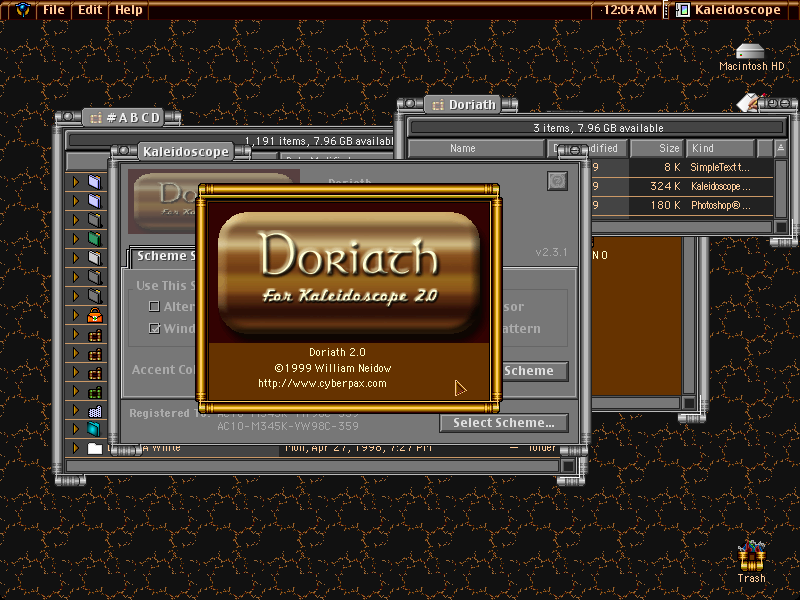Click the Doriath window horizontal scrollbar
Image resolution: width=800 pixels, height=600 pixels.
point(683,226)
